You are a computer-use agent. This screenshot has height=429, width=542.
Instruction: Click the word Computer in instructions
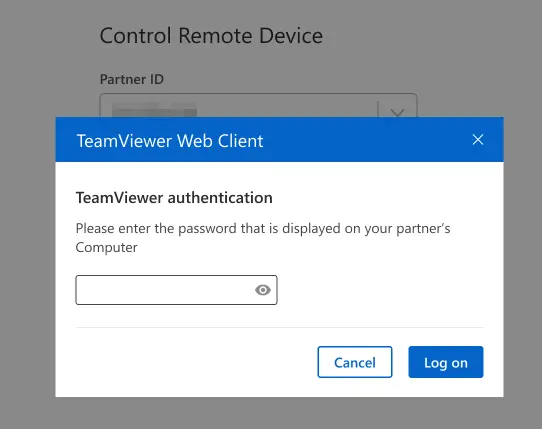click(106, 248)
